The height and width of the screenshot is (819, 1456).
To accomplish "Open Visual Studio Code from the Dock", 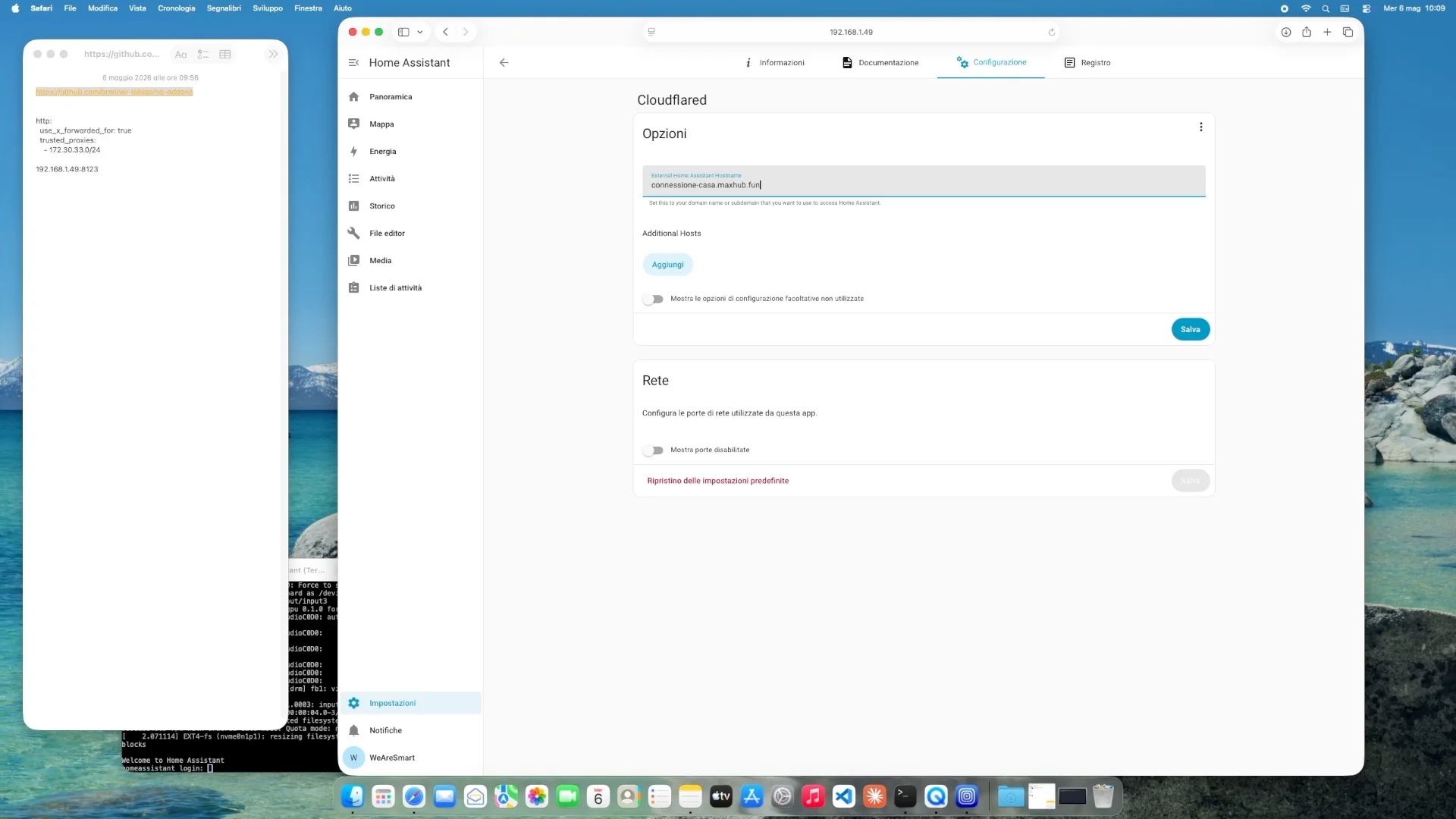I will (x=843, y=796).
